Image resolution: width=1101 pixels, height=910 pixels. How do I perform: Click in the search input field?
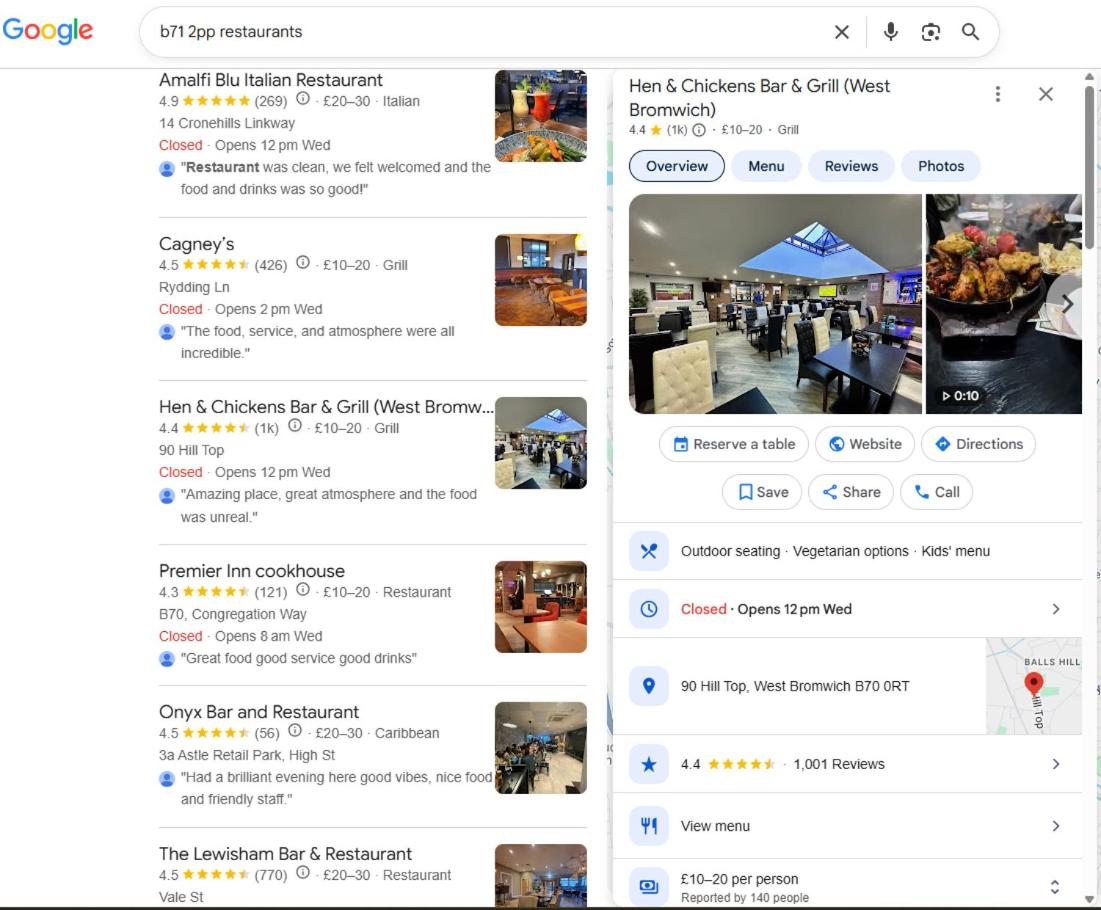point(492,32)
